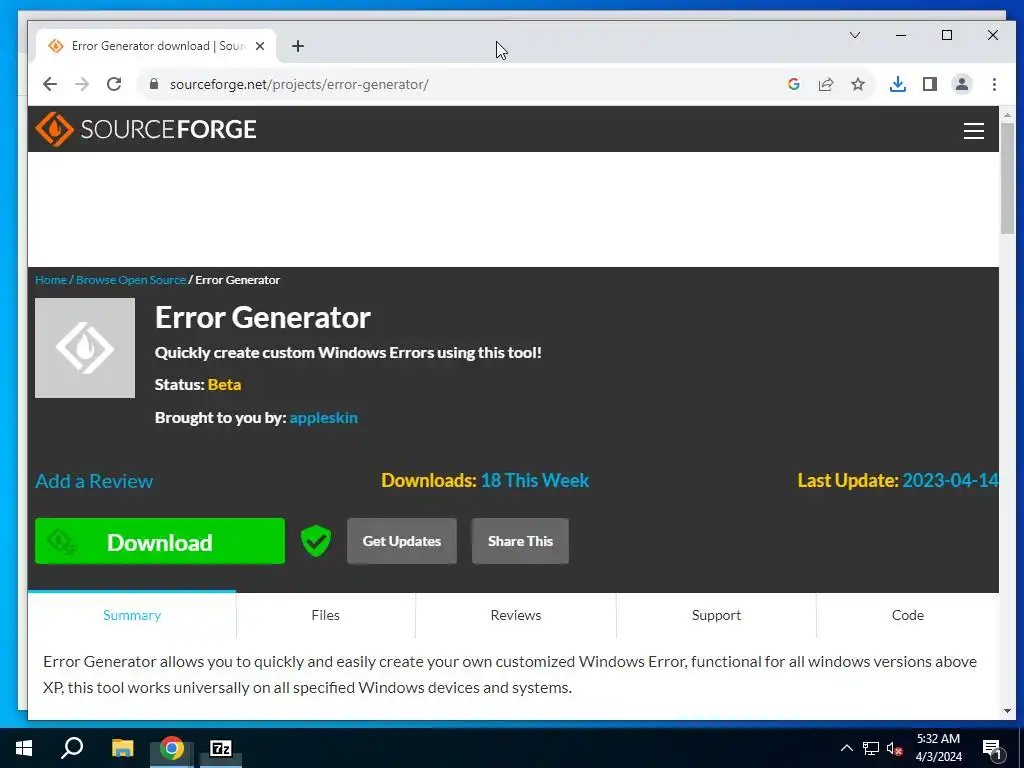The image size is (1024, 768).
Task: Show hidden system tray icons
Action: click(846, 748)
